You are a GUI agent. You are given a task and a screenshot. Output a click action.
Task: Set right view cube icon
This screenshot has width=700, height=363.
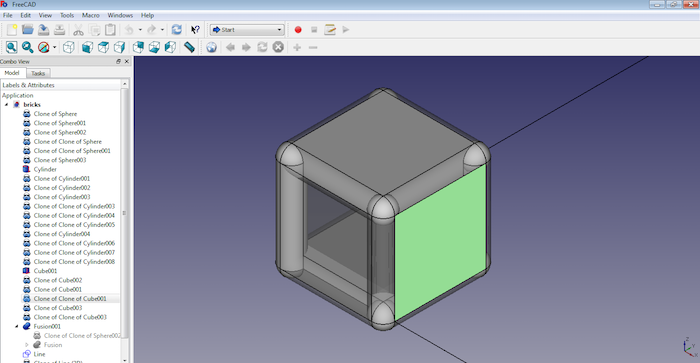[x=119, y=47]
